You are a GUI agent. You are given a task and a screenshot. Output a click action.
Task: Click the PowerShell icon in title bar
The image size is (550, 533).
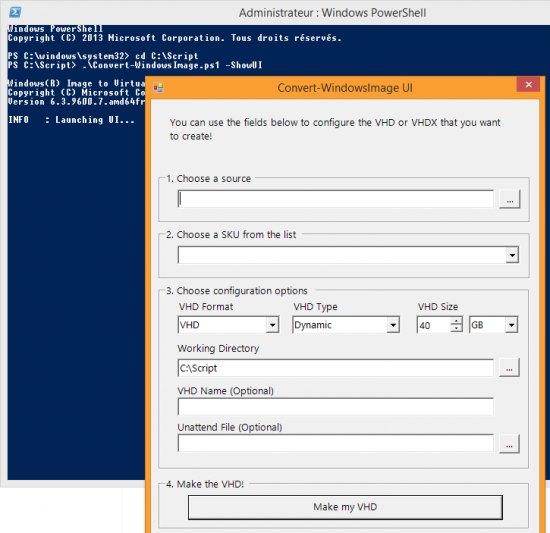tap(15, 12)
